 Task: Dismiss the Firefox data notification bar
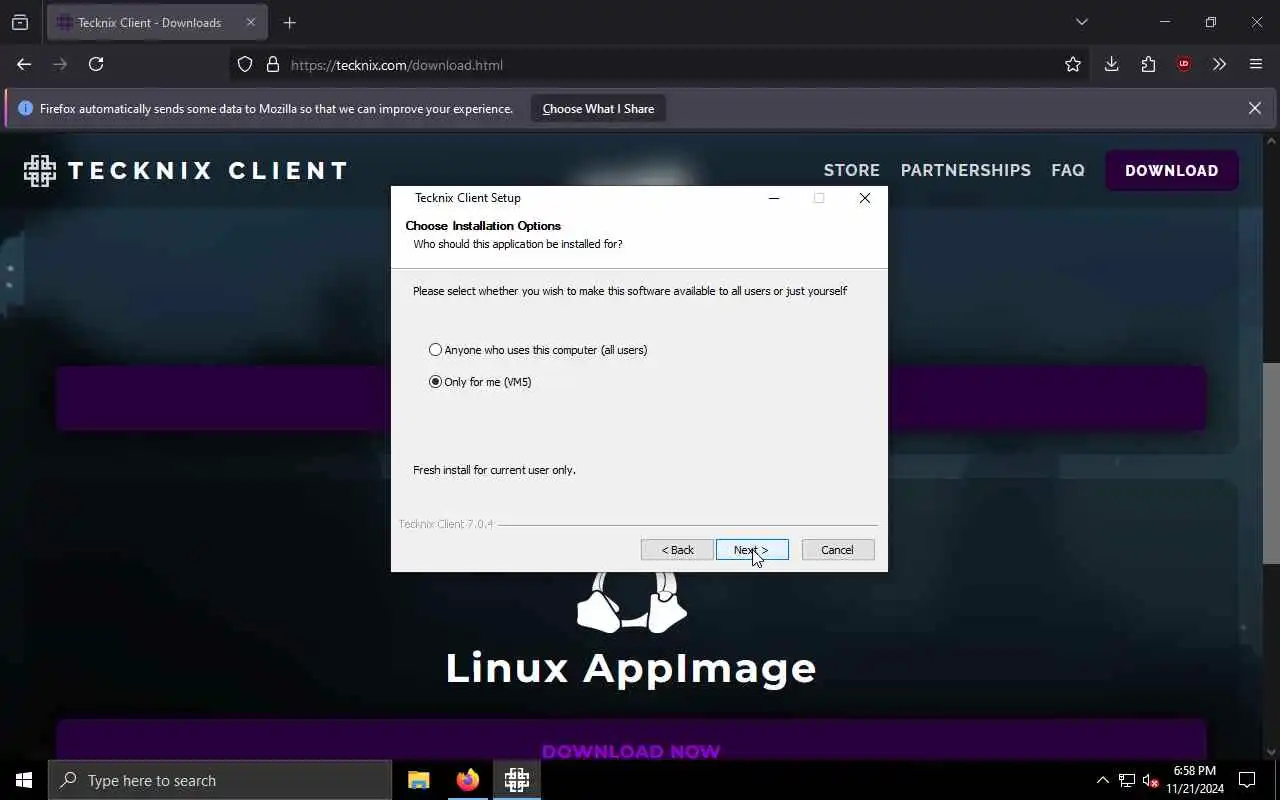click(x=1255, y=108)
